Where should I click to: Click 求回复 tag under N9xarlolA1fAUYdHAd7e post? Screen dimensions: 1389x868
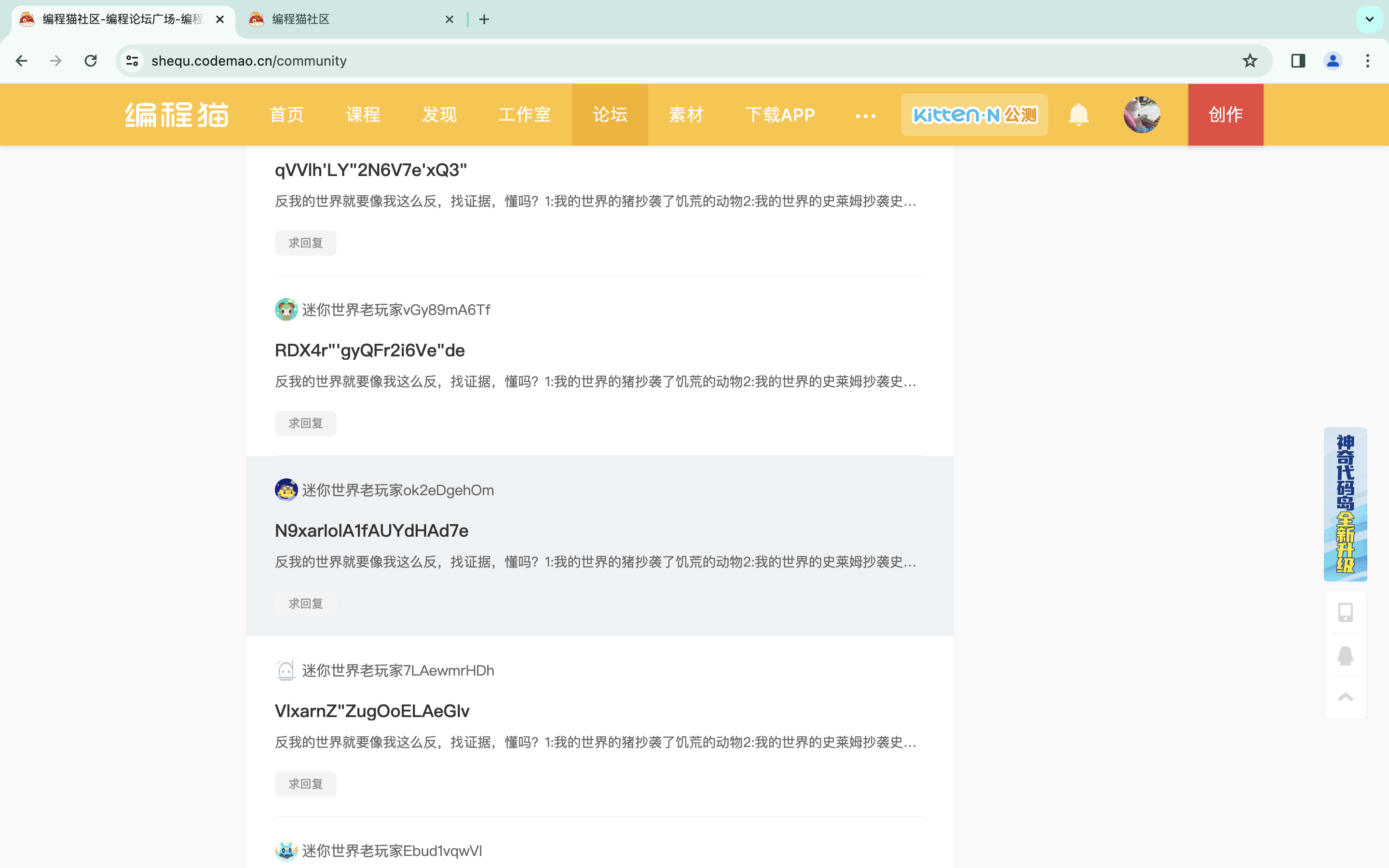click(x=305, y=603)
